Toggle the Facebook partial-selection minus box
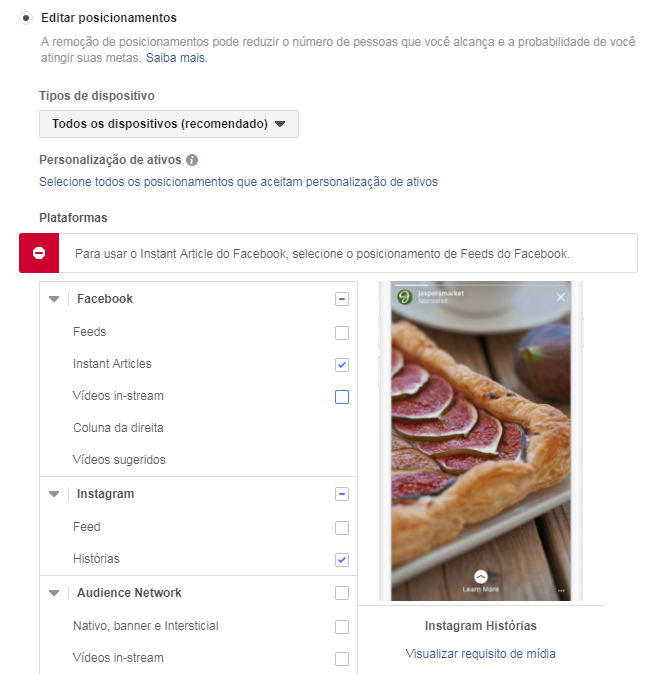 point(342,299)
